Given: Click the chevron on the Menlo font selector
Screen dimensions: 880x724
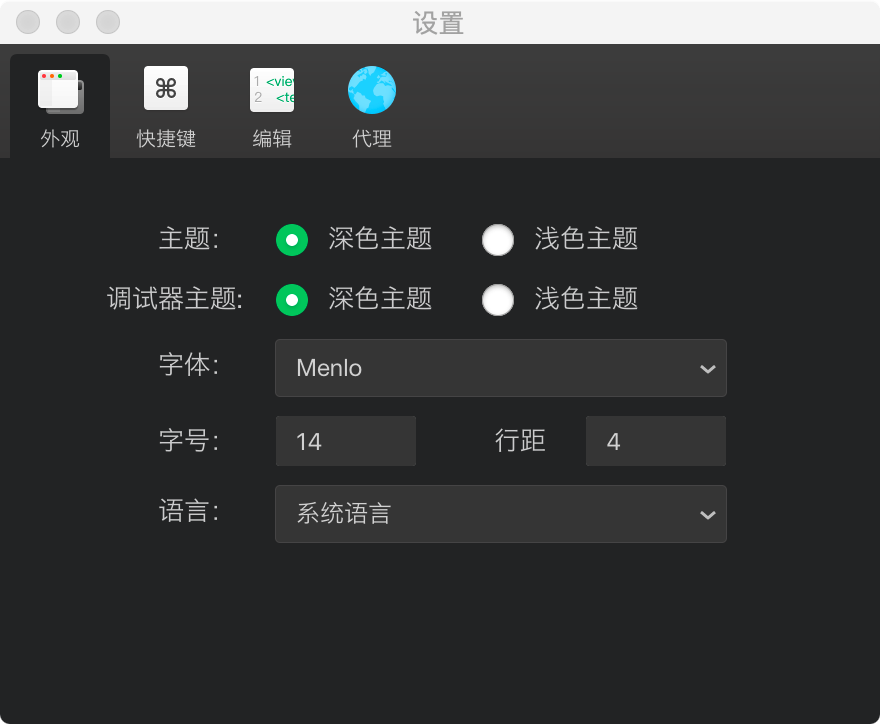Looking at the screenshot, I should click(x=708, y=368).
